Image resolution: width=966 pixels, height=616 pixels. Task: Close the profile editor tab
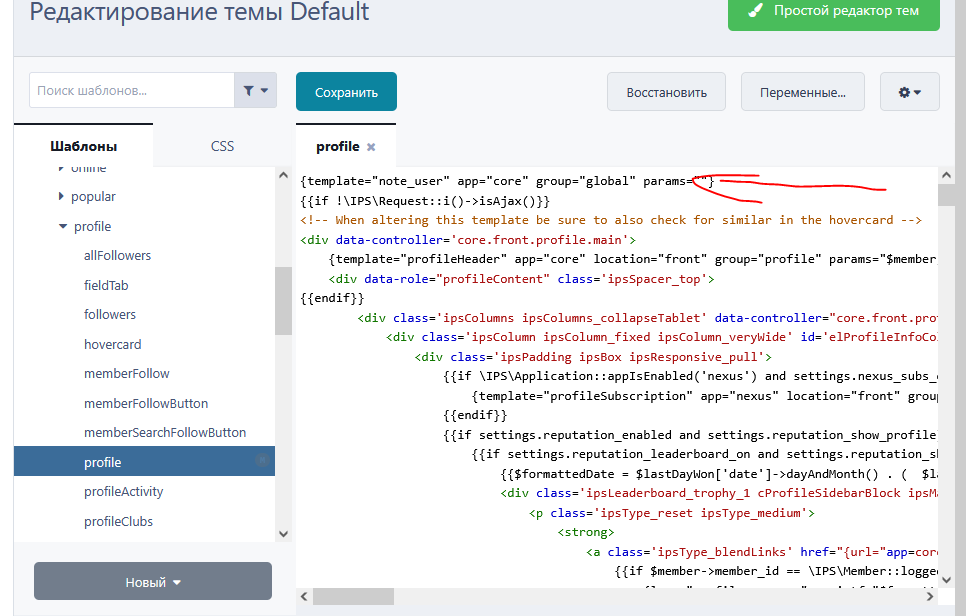click(371, 147)
